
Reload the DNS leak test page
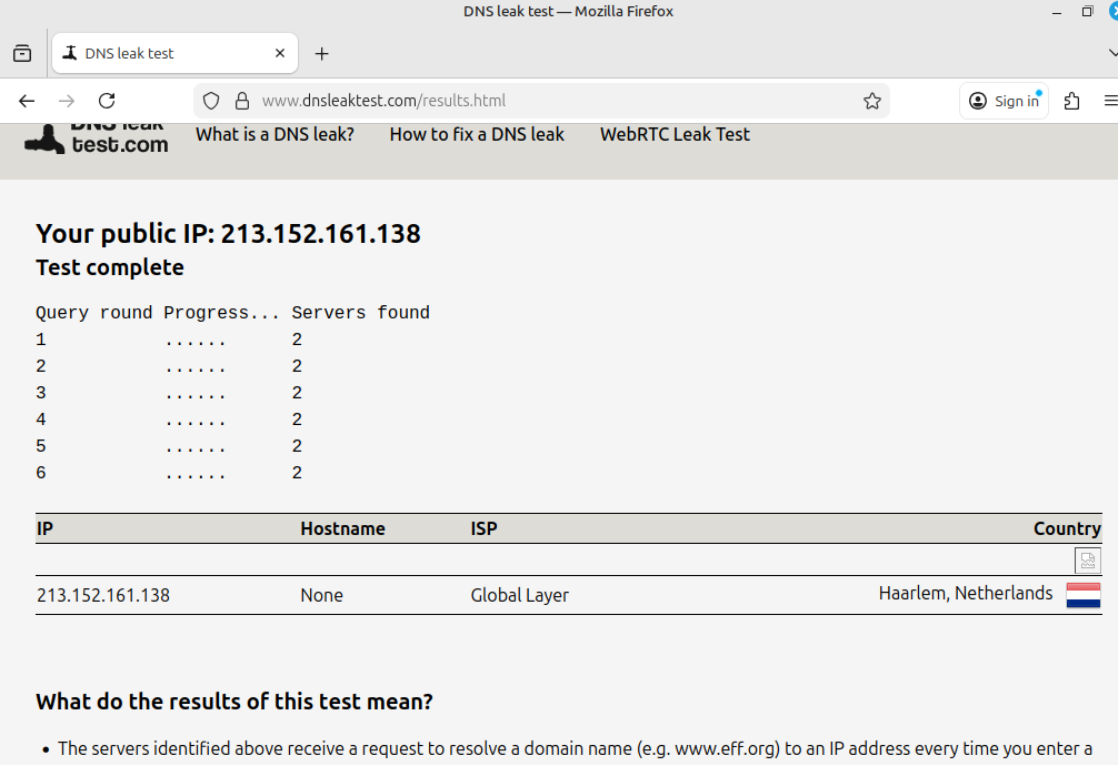[107, 101]
